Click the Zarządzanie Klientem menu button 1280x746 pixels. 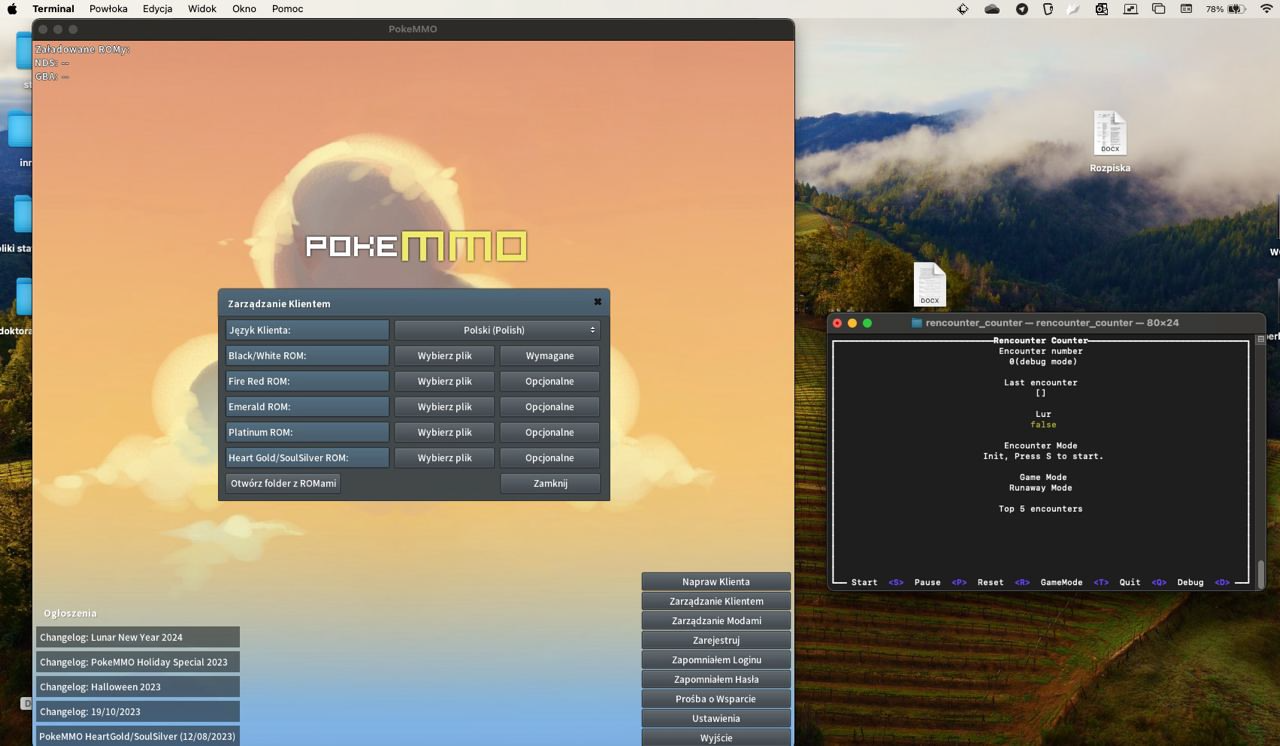[716, 601]
